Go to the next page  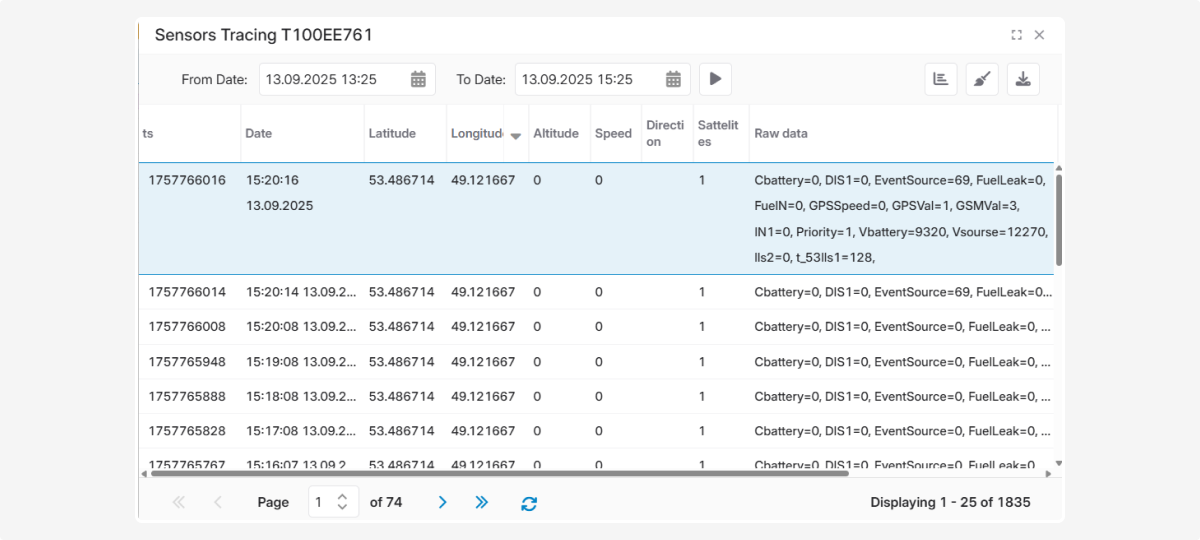pos(442,502)
